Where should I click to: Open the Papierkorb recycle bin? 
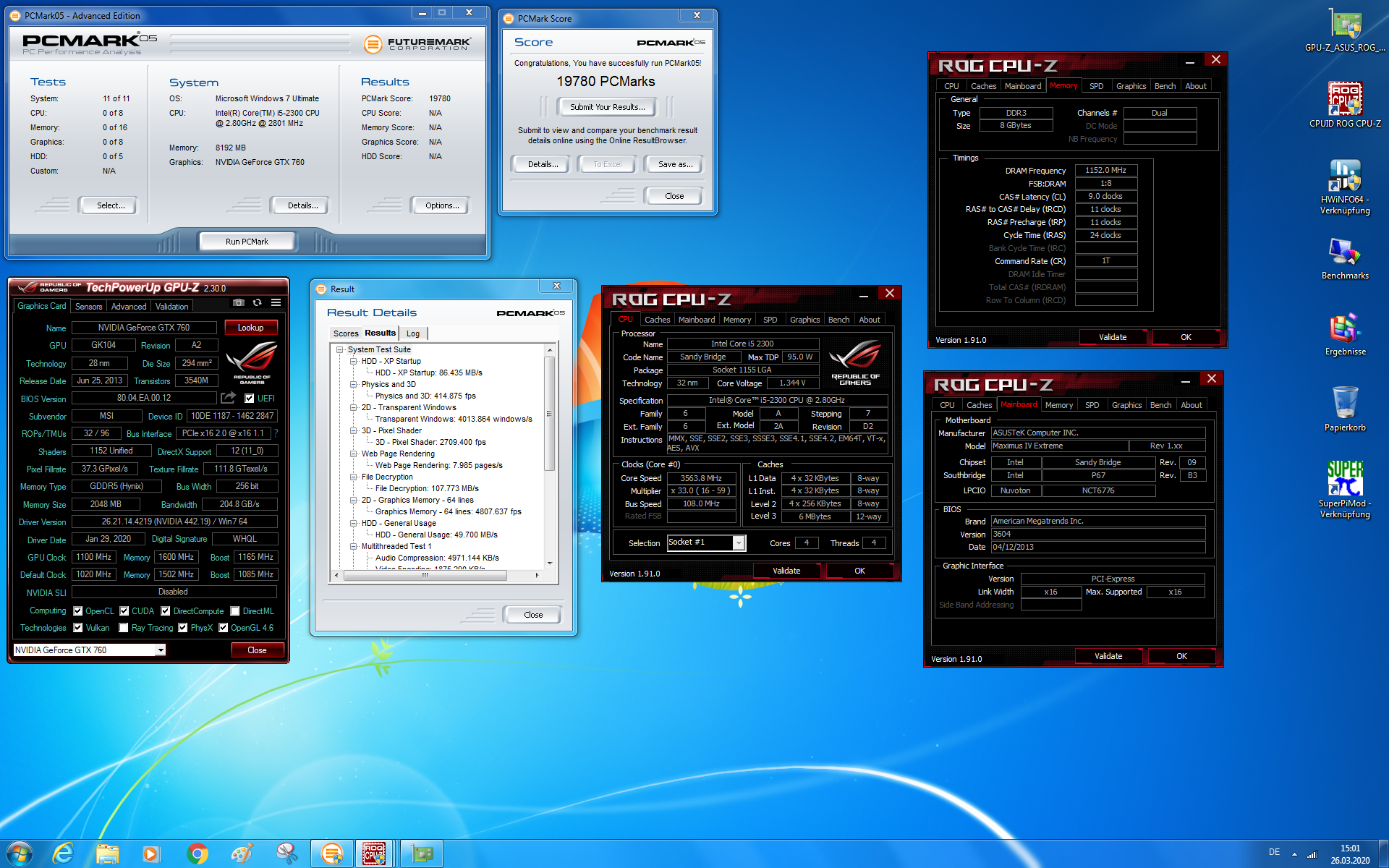tap(1345, 409)
